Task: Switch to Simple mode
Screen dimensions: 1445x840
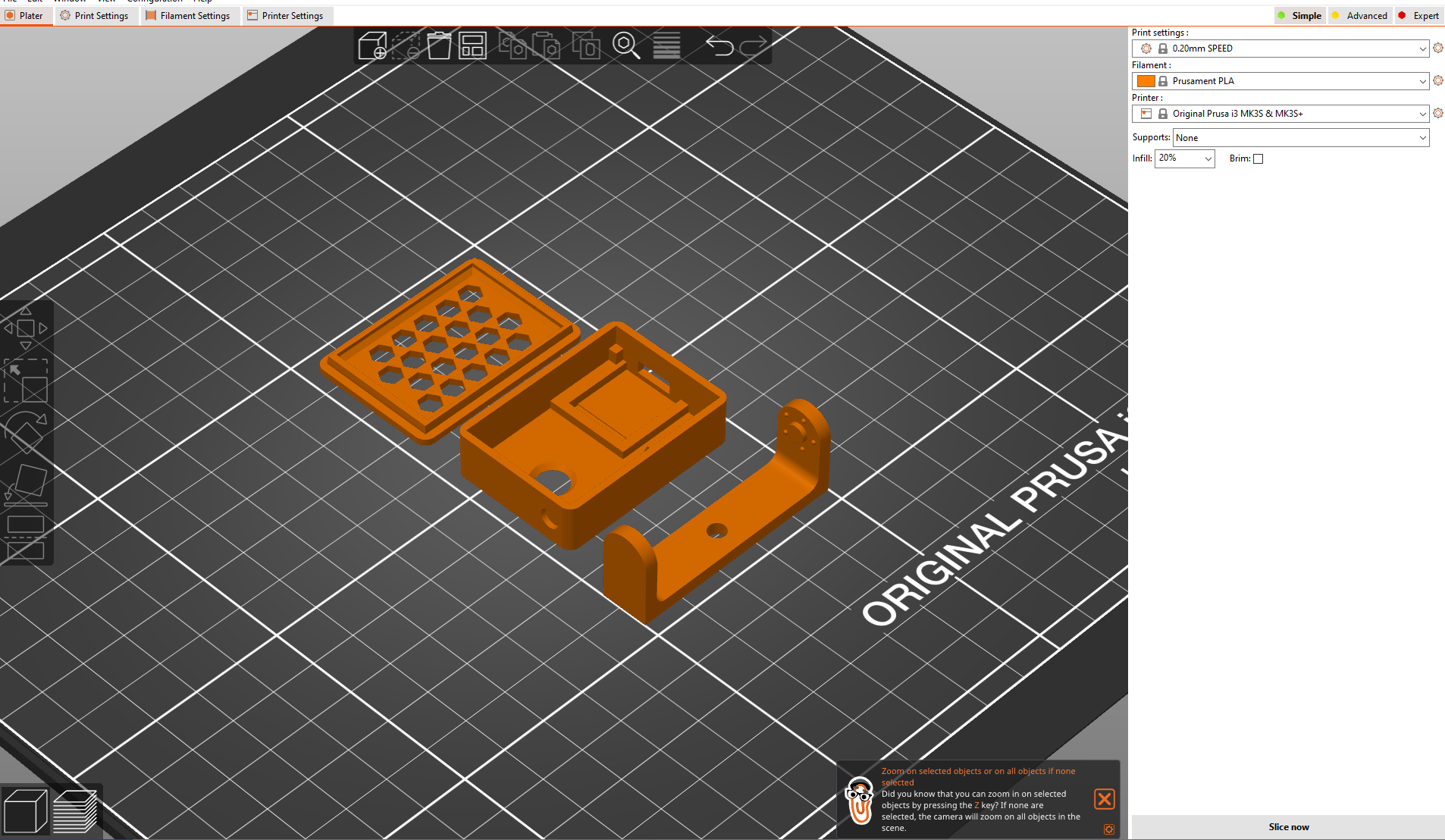Action: (1299, 15)
